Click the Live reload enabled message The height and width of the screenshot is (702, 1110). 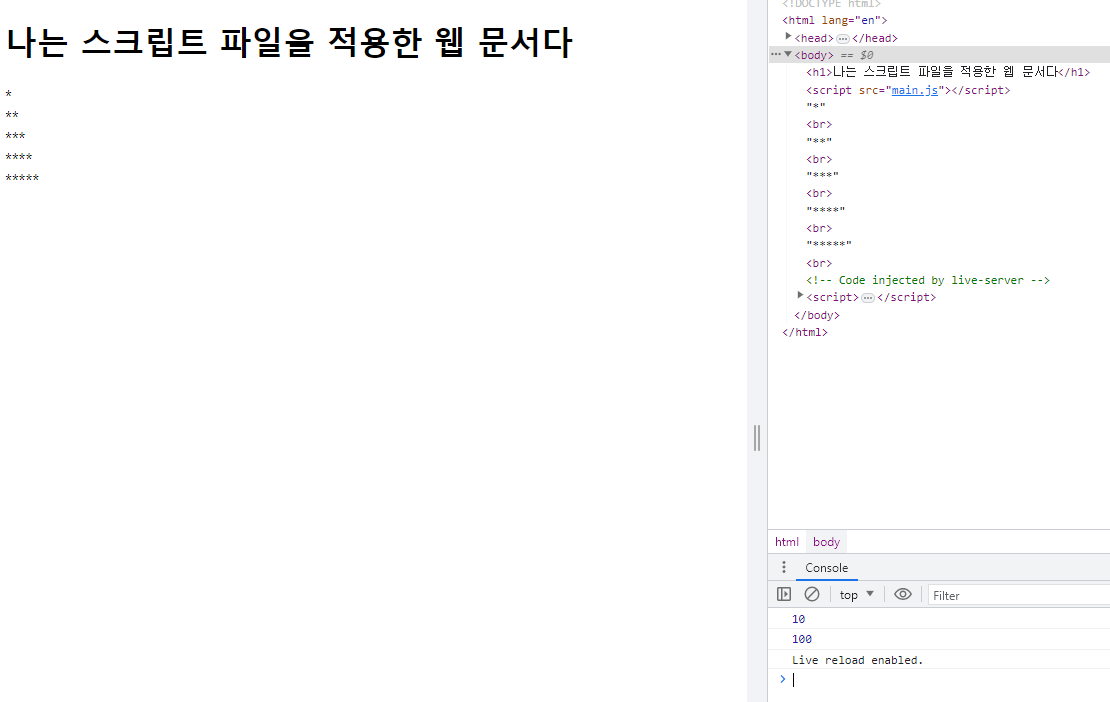pyautogui.click(x=857, y=660)
